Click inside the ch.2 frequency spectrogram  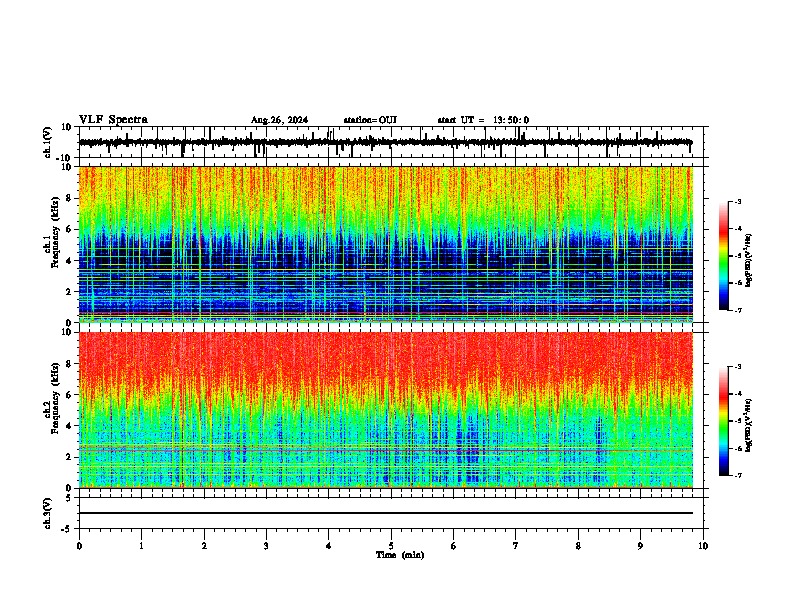coord(386,410)
